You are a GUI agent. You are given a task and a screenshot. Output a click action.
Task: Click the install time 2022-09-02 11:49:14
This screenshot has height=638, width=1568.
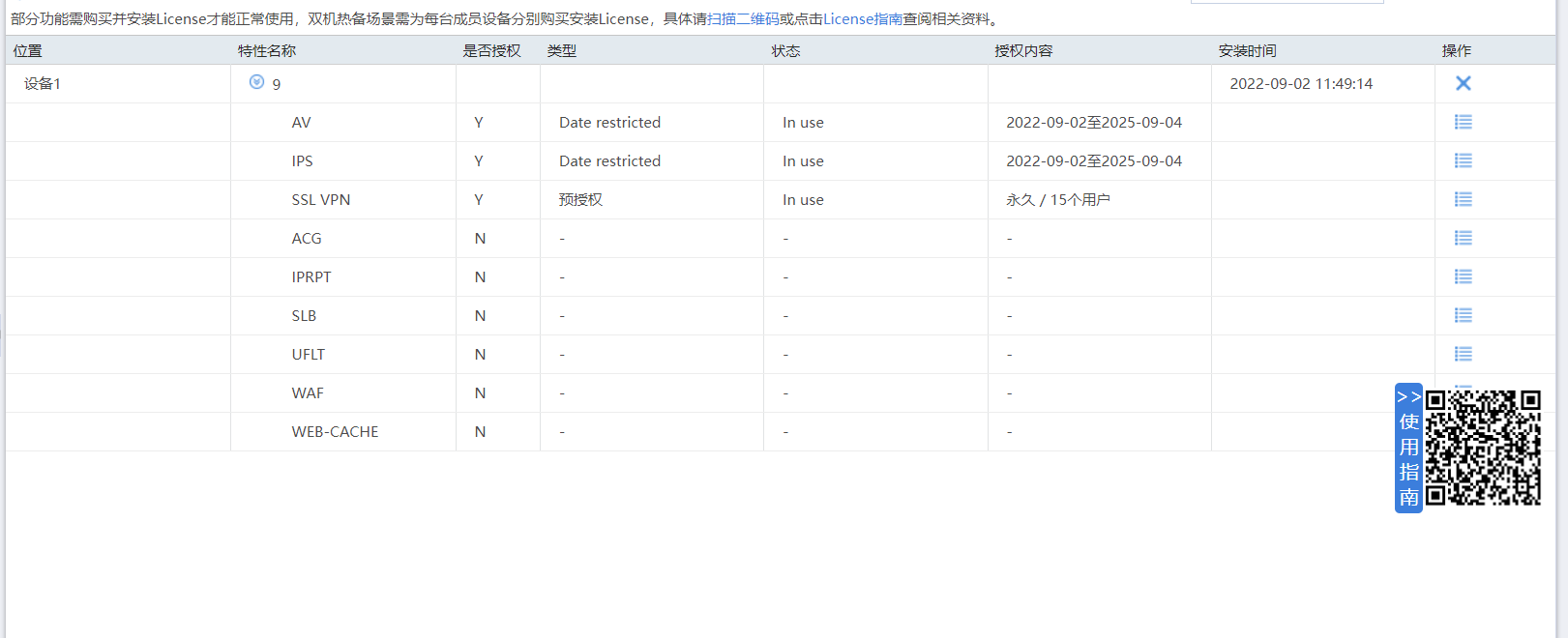[1301, 84]
